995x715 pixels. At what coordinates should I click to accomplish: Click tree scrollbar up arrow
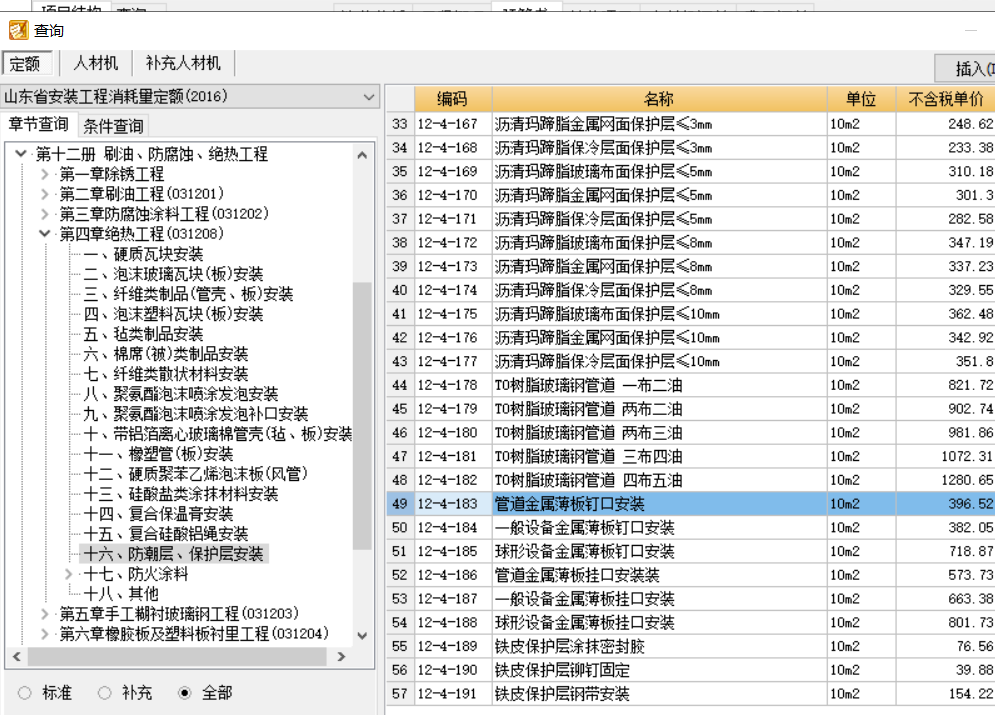[362, 155]
